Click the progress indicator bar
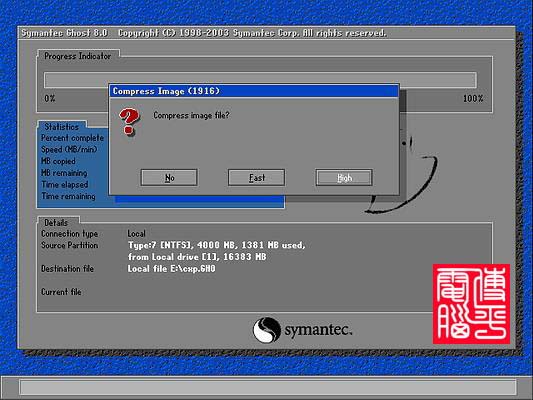The width and height of the screenshot is (533, 400). click(x=260, y=80)
